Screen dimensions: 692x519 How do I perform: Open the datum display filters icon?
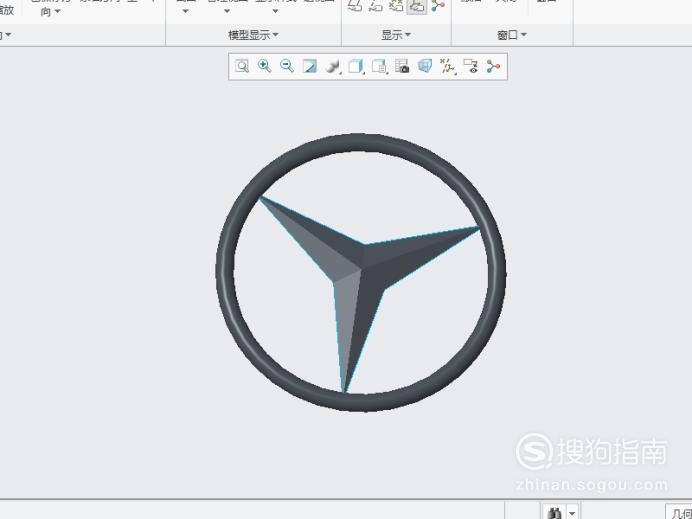(x=447, y=67)
